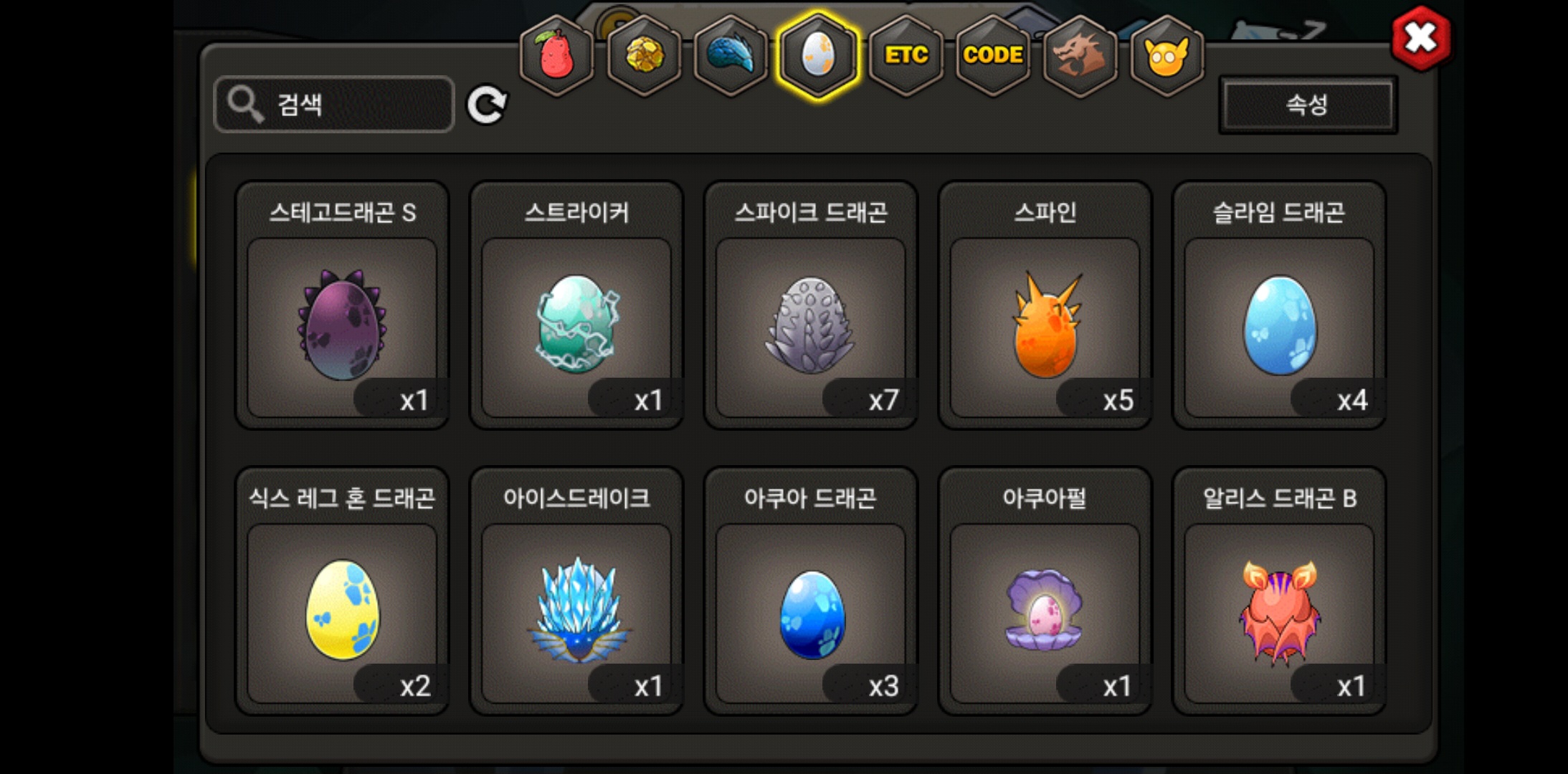Pick the 스트라이커 chained teal egg
Image resolution: width=1568 pixels, height=774 pixels.
click(576, 305)
